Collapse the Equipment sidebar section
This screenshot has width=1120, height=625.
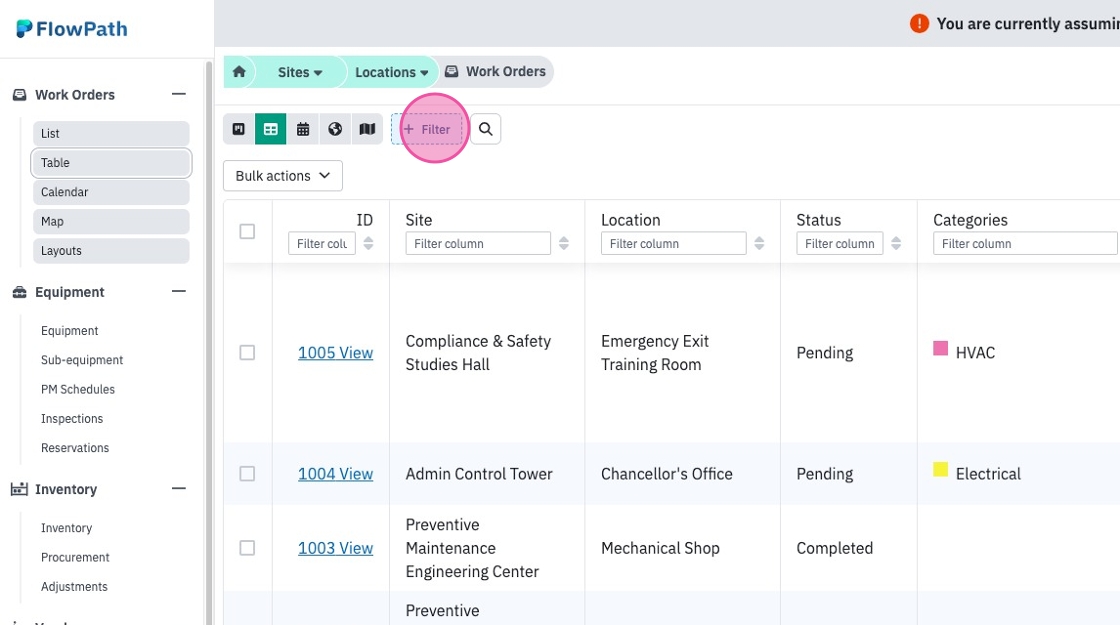[179, 291]
